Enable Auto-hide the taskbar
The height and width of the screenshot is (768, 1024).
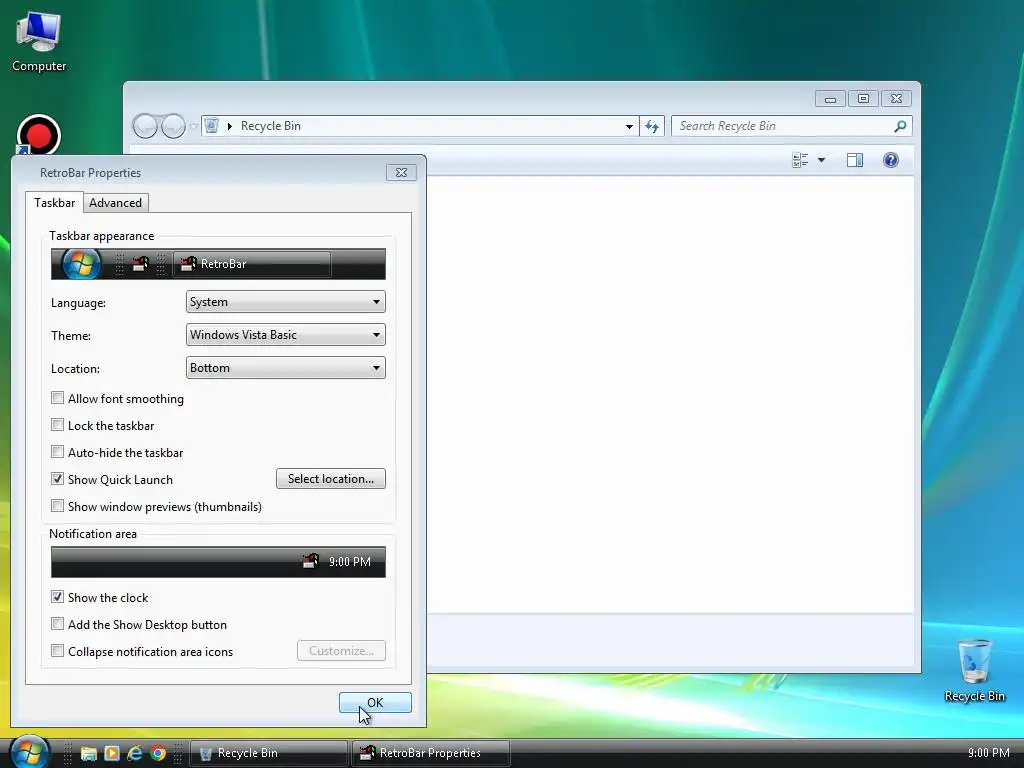click(57, 452)
